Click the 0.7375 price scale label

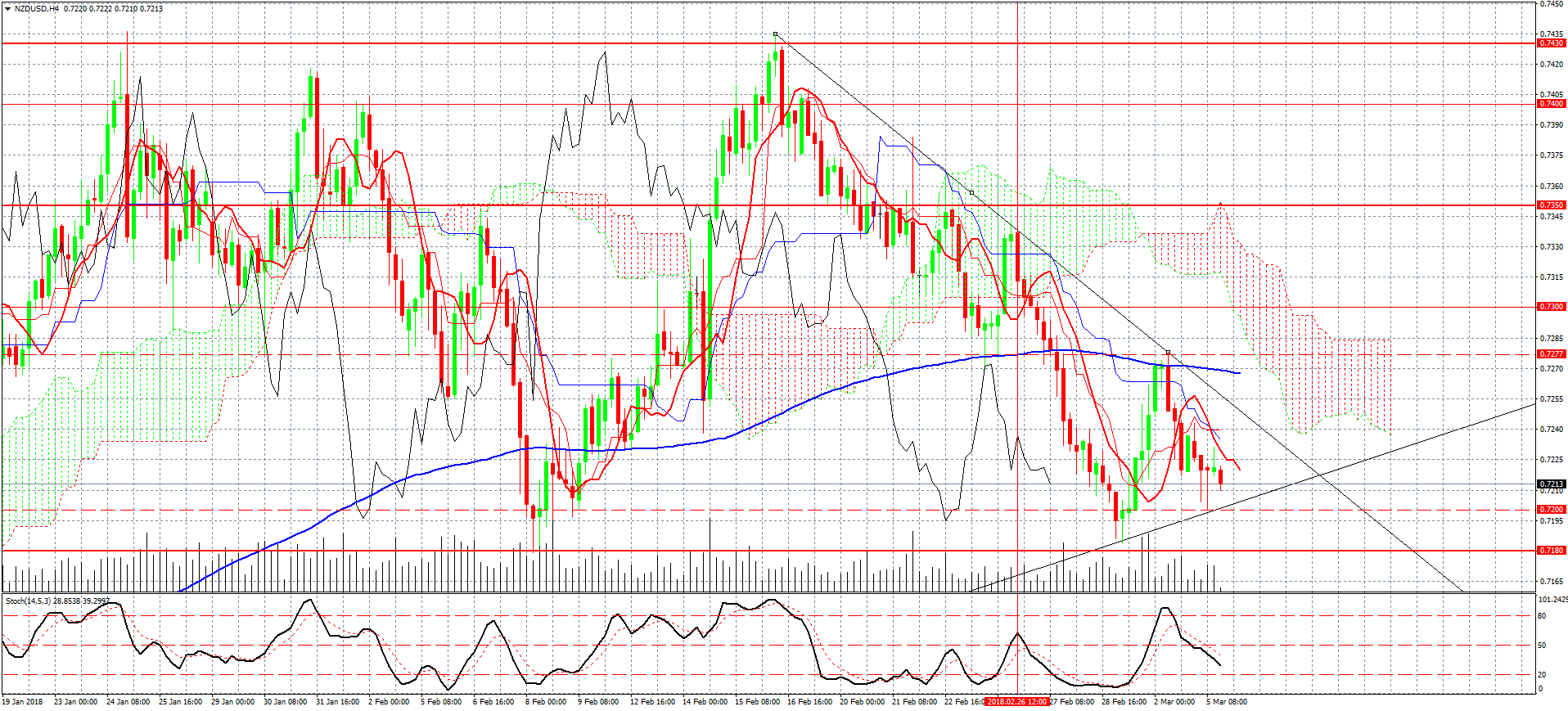click(1552, 155)
